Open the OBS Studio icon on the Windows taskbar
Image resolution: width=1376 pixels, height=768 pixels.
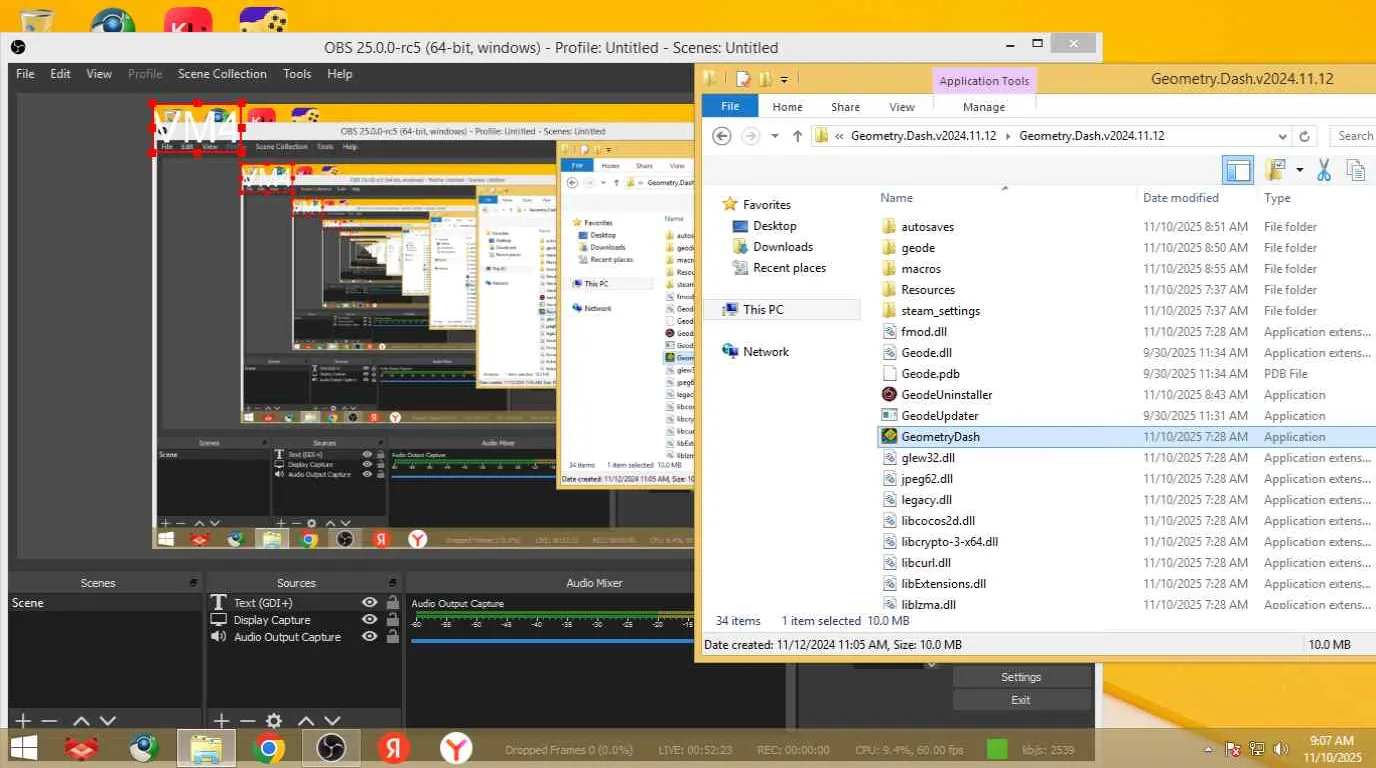(330, 748)
